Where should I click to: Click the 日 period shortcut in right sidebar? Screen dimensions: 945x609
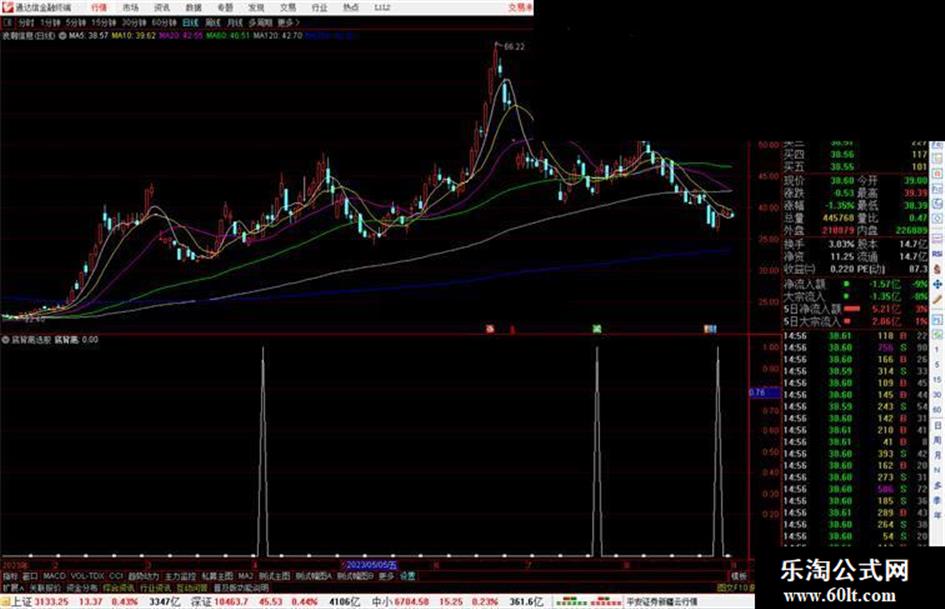pyautogui.click(x=938, y=425)
